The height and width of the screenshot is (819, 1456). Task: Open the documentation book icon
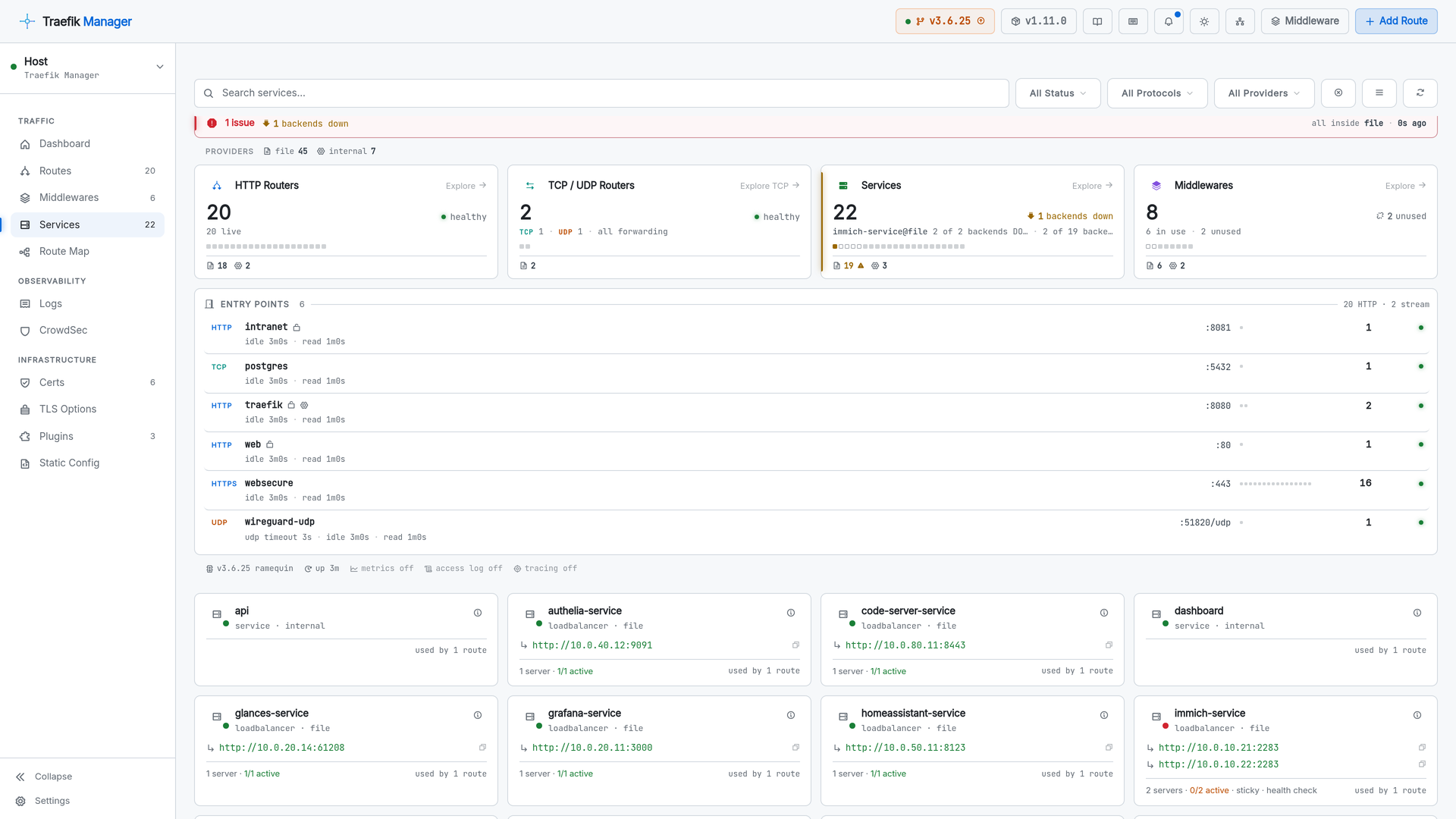click(x=1097, y=21)
